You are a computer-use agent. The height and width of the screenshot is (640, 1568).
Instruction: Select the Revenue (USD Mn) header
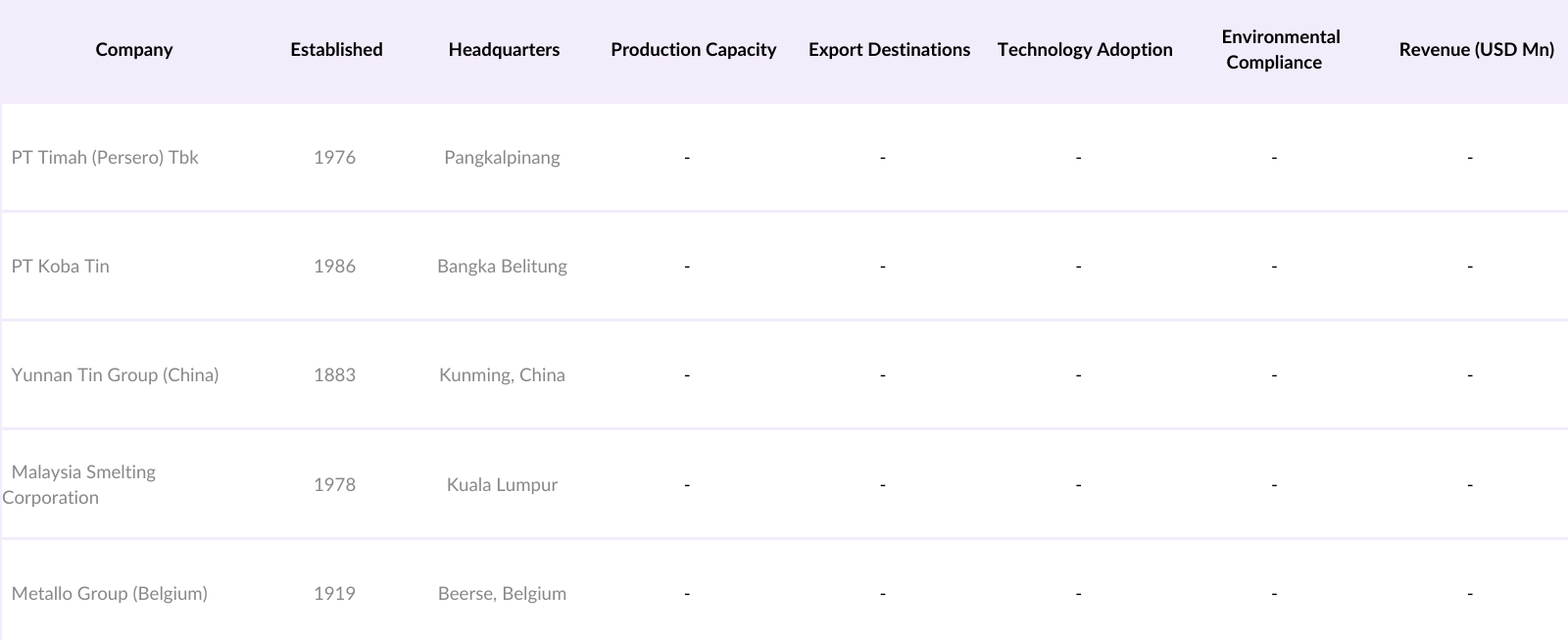[1476, 50]
